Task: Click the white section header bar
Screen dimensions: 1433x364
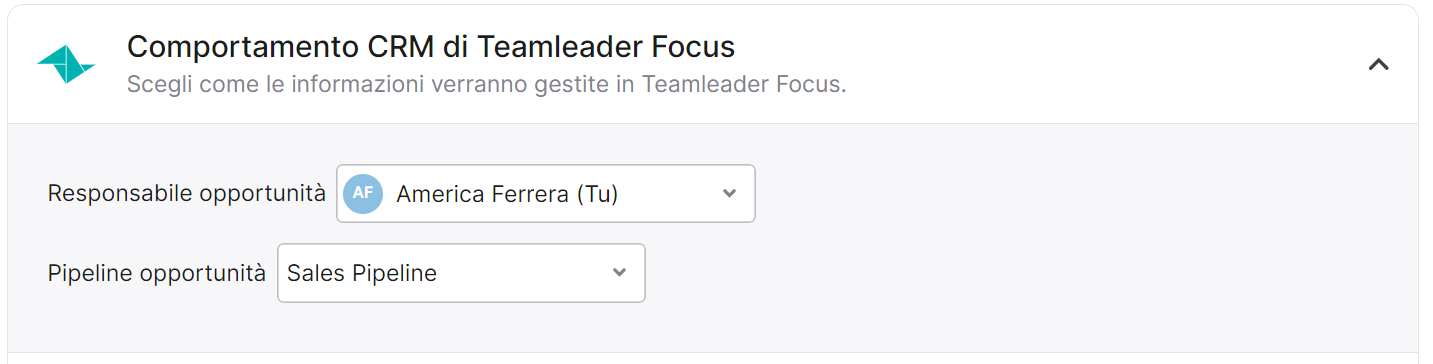Action: (x=713, y=64)
